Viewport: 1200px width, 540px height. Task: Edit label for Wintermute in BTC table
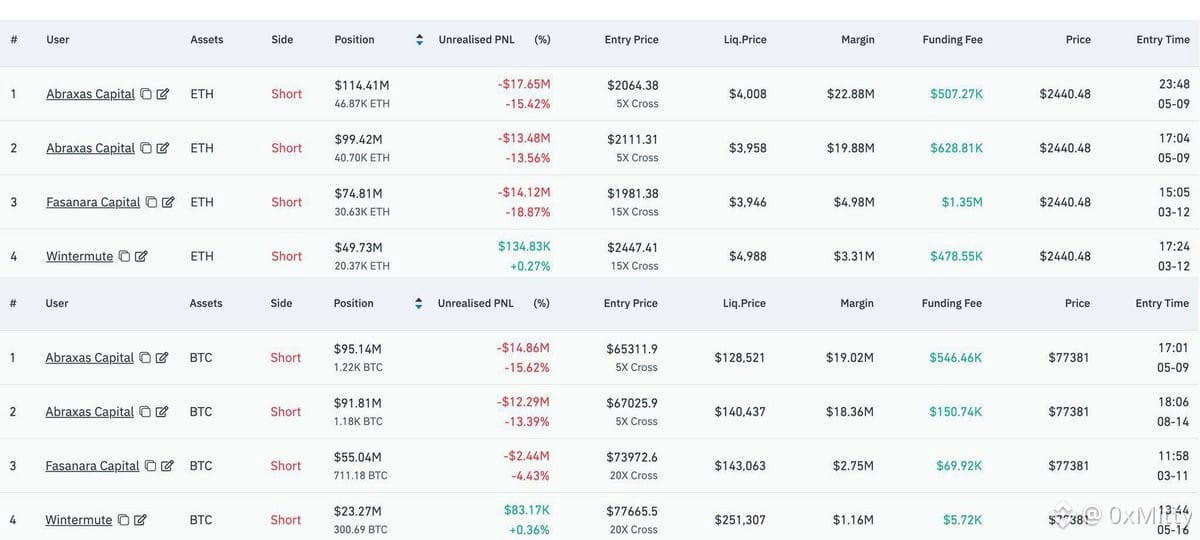(x=140, y=520)
